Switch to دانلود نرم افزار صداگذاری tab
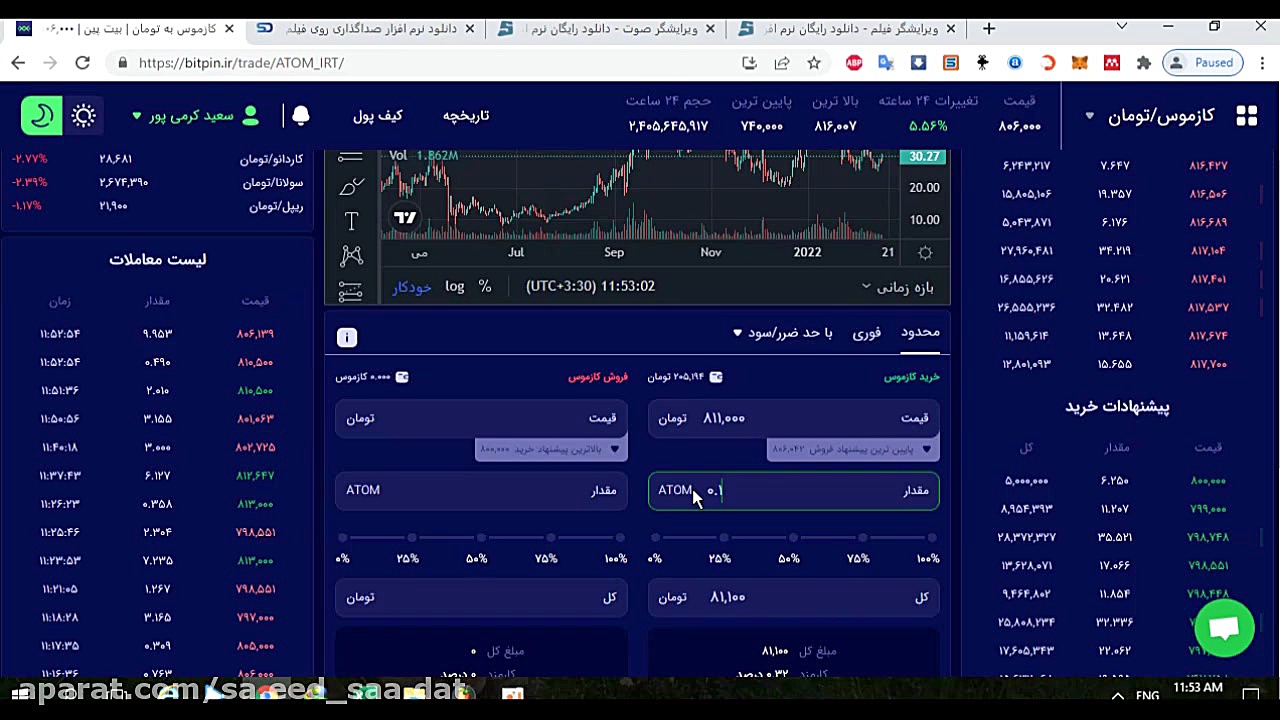Image resolution: width=1280 pixels, height=720 pixels. [x=363, y=29]
